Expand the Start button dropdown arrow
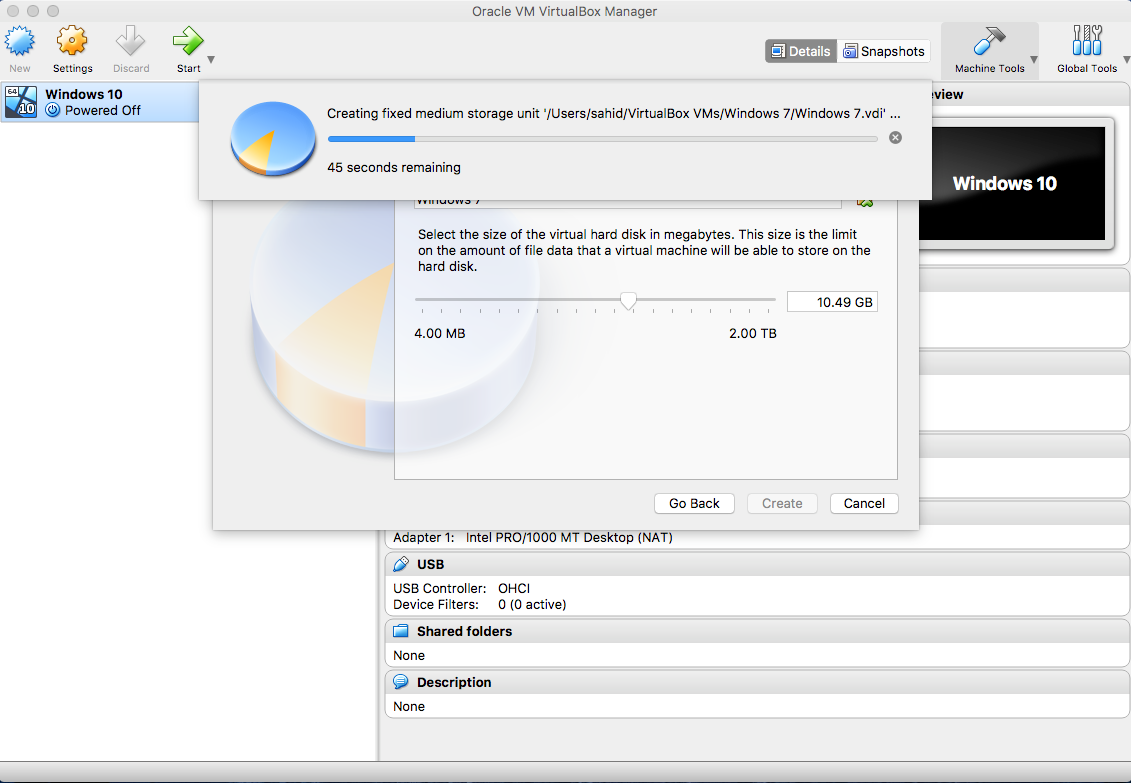The image size is (1131, 783). pos(211,60)
